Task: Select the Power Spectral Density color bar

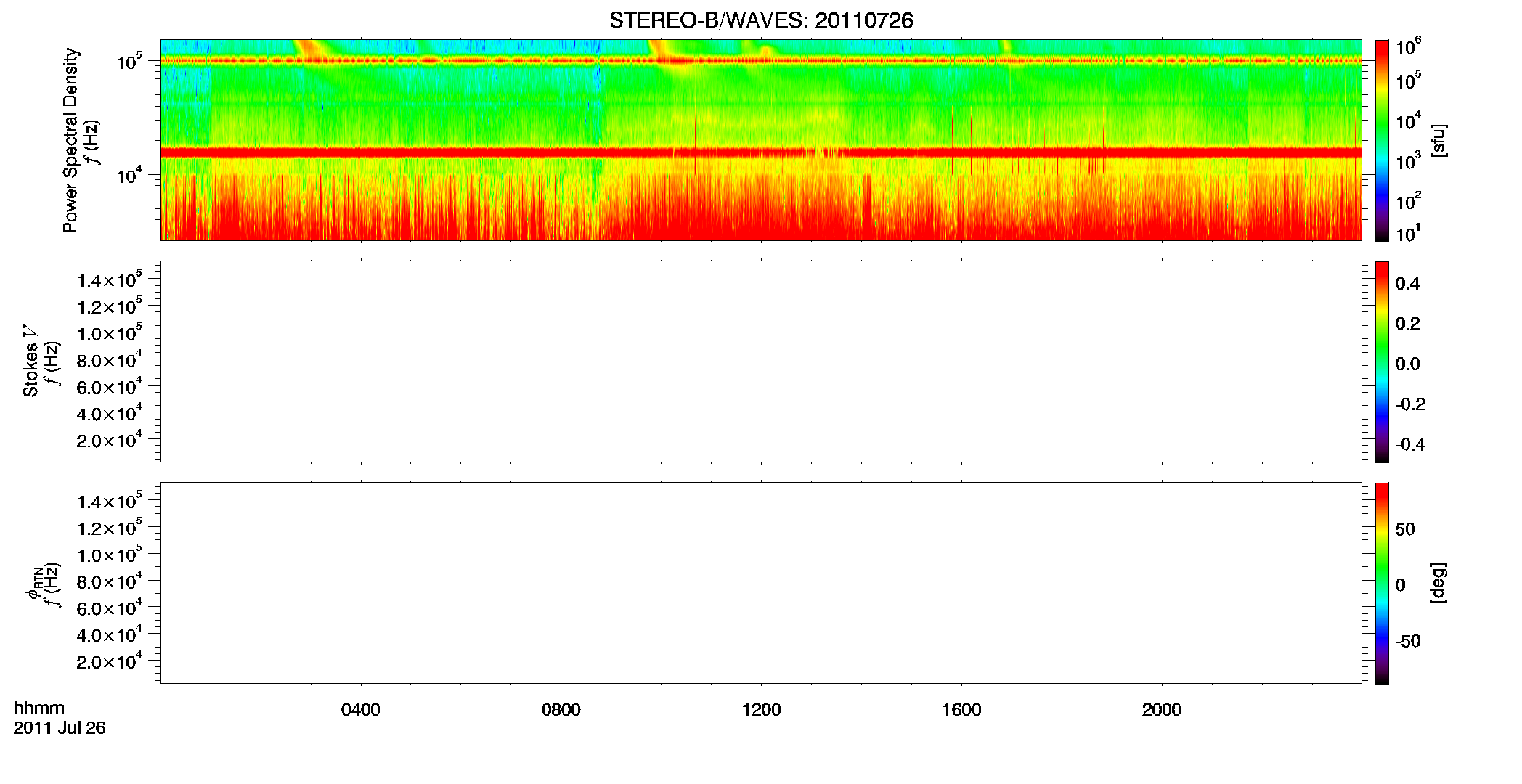Action: [1382, 140]
